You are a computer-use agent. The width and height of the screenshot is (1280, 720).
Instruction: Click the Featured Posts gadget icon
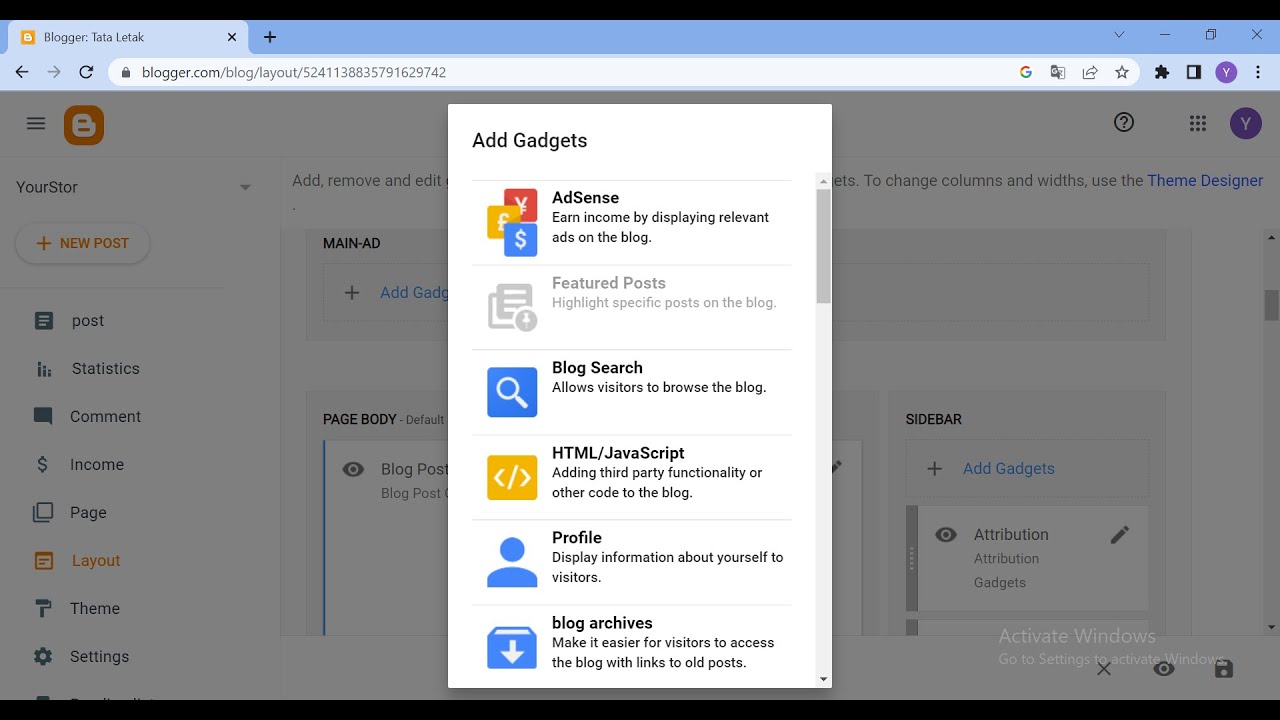pyautogui.click(x=512, y=307)
